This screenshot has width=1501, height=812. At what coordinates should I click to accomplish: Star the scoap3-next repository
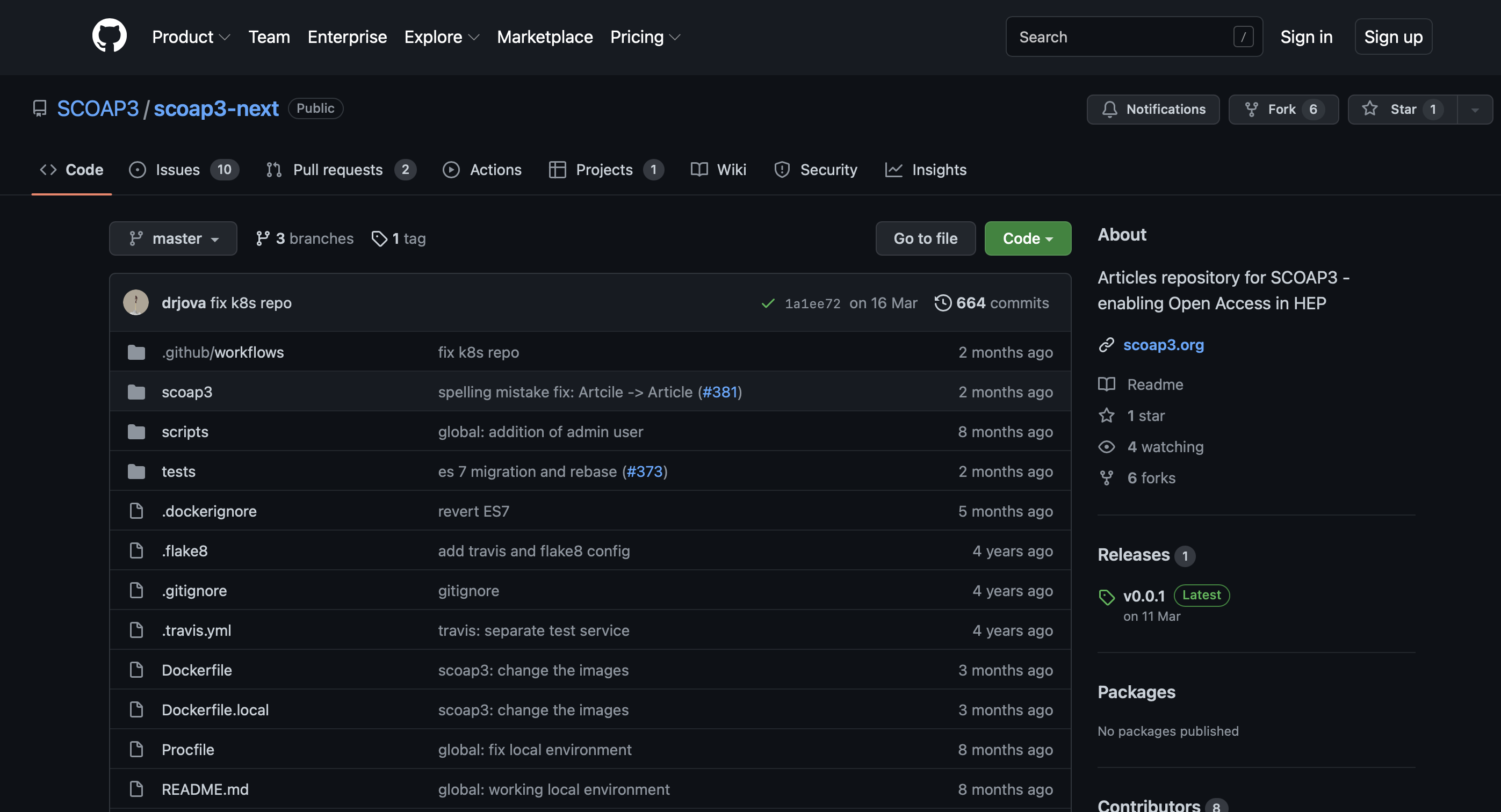1403,110
